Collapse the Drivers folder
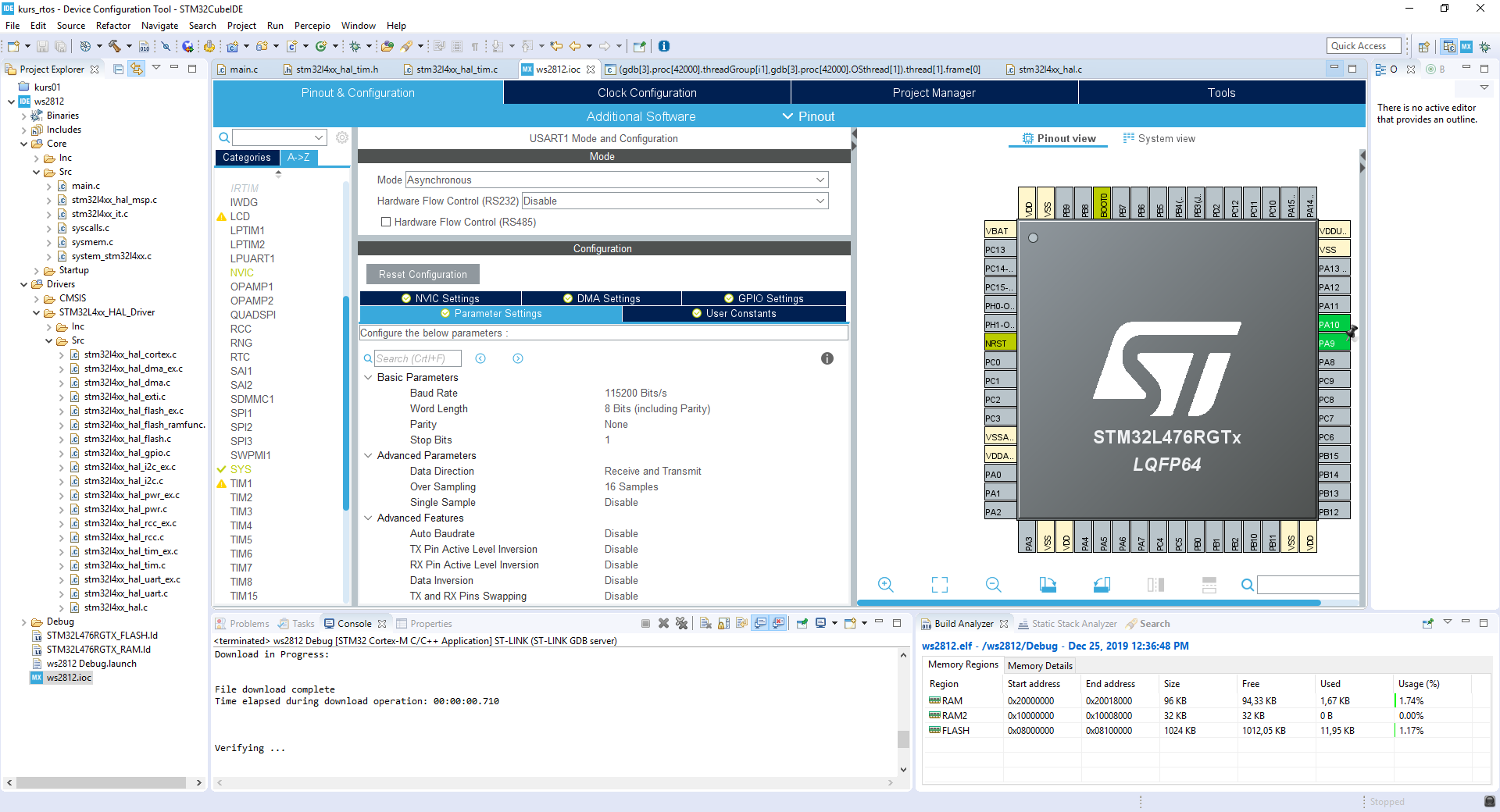Screen dimensions: 1500x812 click(x=23, y=284)
